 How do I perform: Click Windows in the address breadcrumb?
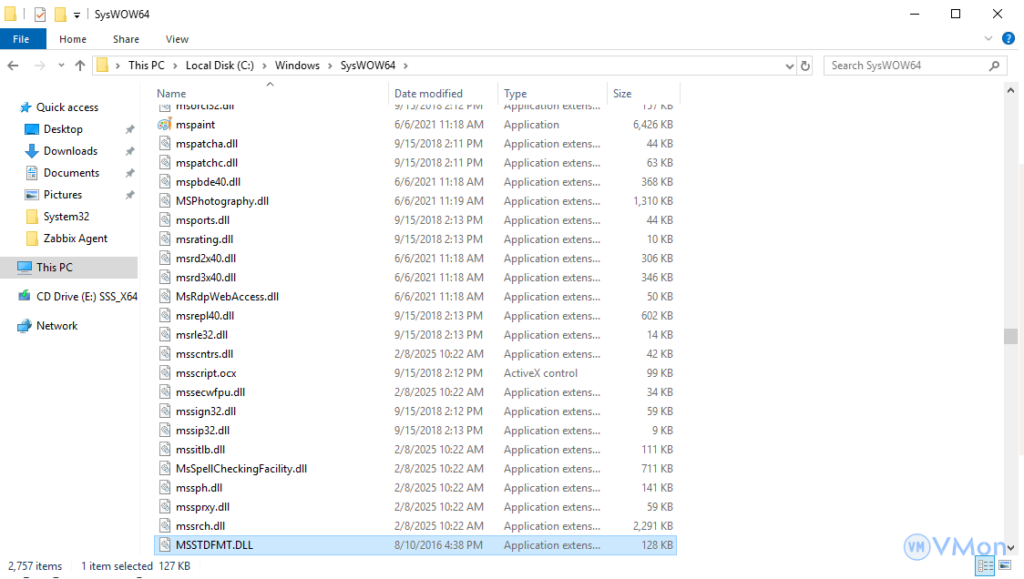[298, 66]
